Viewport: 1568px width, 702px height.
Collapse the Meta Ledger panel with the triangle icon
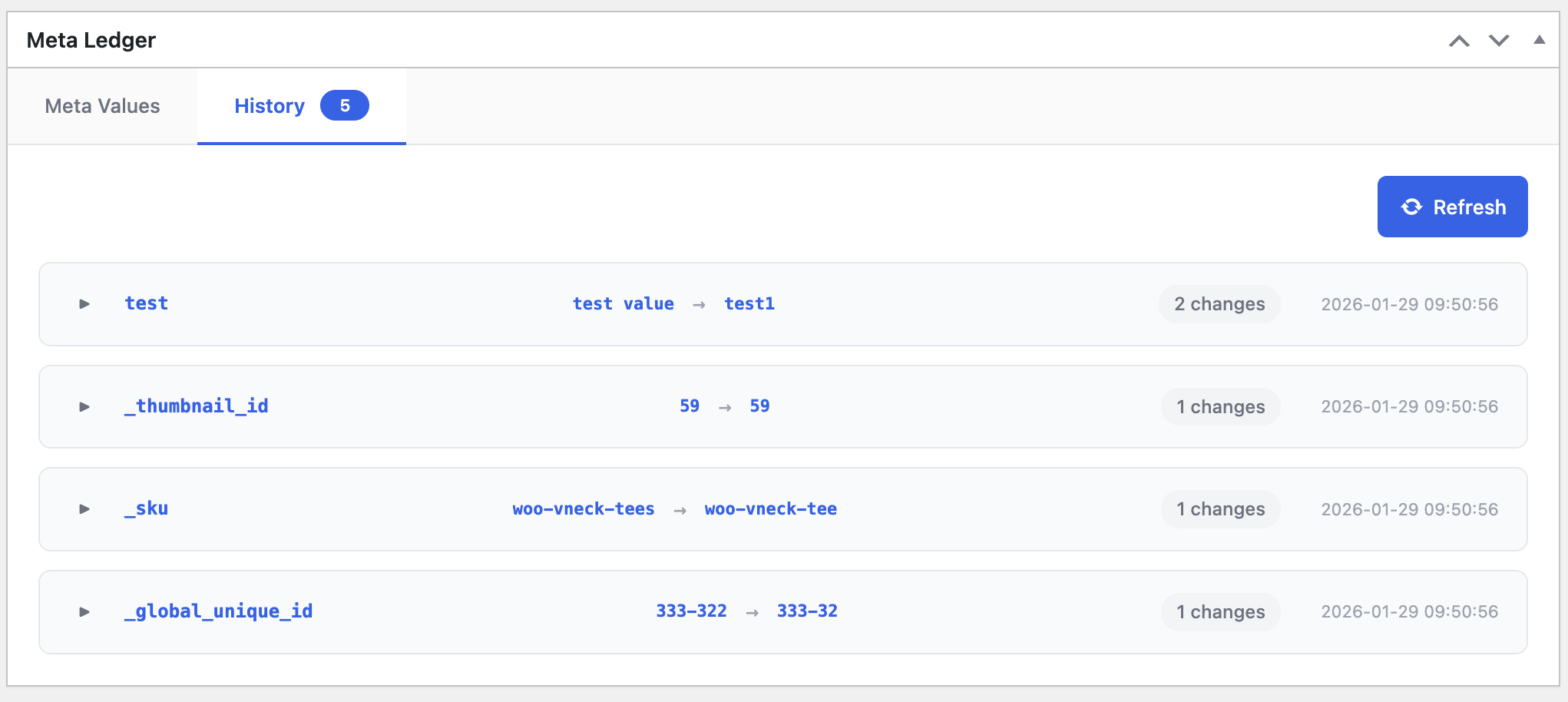point(1539,40)
